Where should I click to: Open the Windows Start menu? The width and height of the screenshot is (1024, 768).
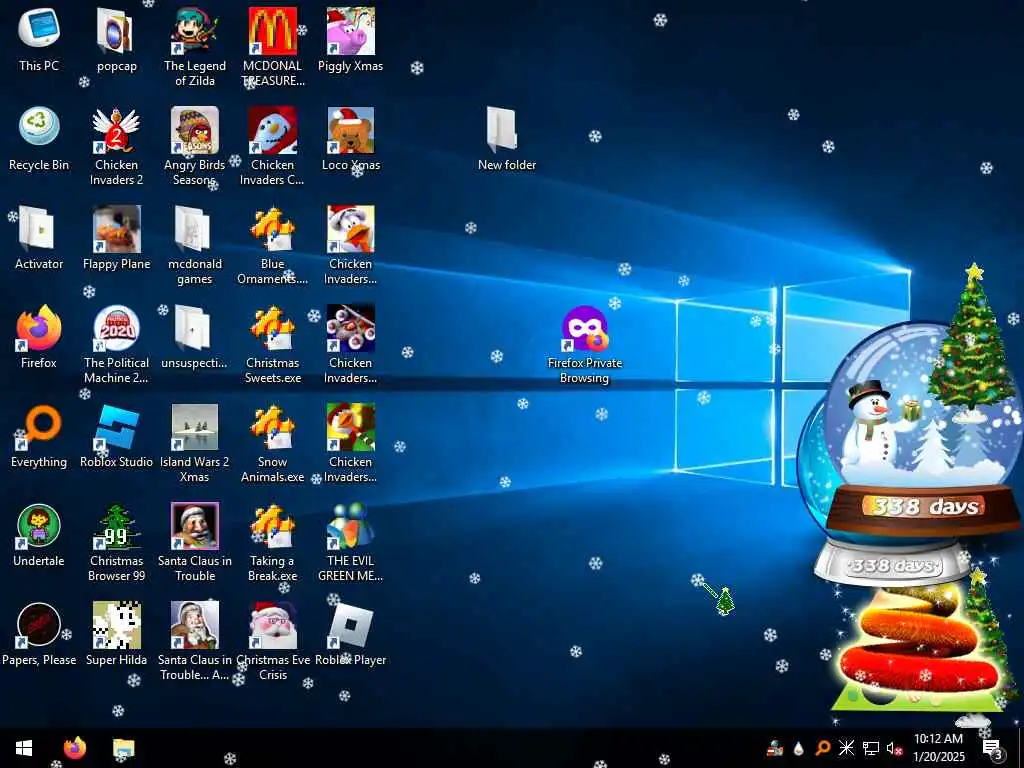point(24,748)
